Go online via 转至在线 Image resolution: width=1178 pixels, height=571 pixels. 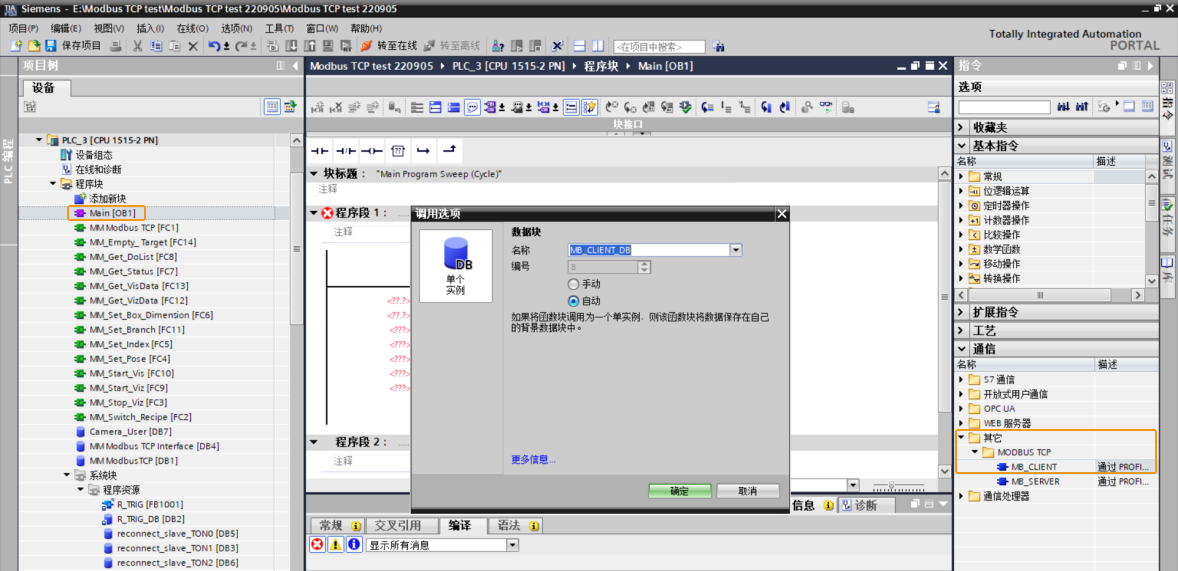click(x=388, y=46)
